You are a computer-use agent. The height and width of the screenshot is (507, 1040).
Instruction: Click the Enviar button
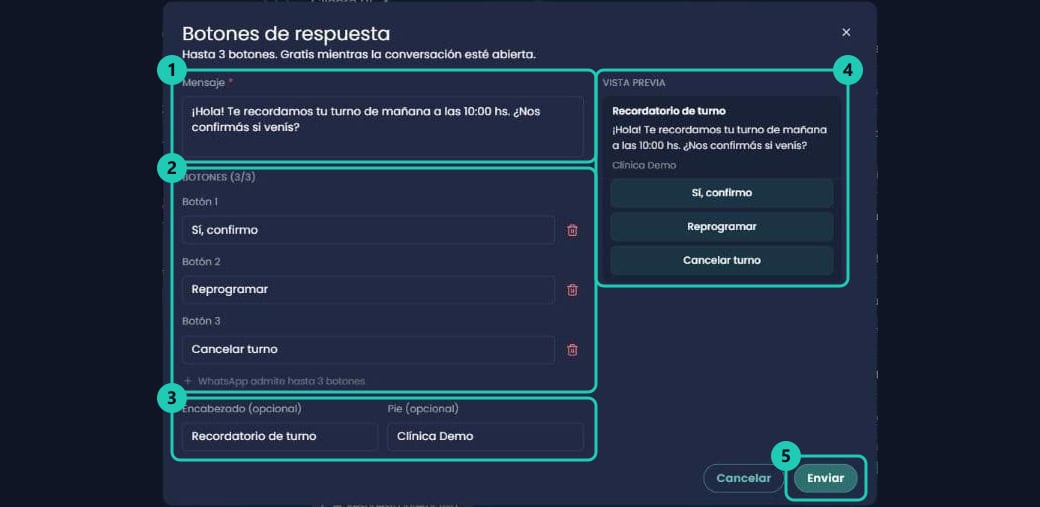[826, 478]
